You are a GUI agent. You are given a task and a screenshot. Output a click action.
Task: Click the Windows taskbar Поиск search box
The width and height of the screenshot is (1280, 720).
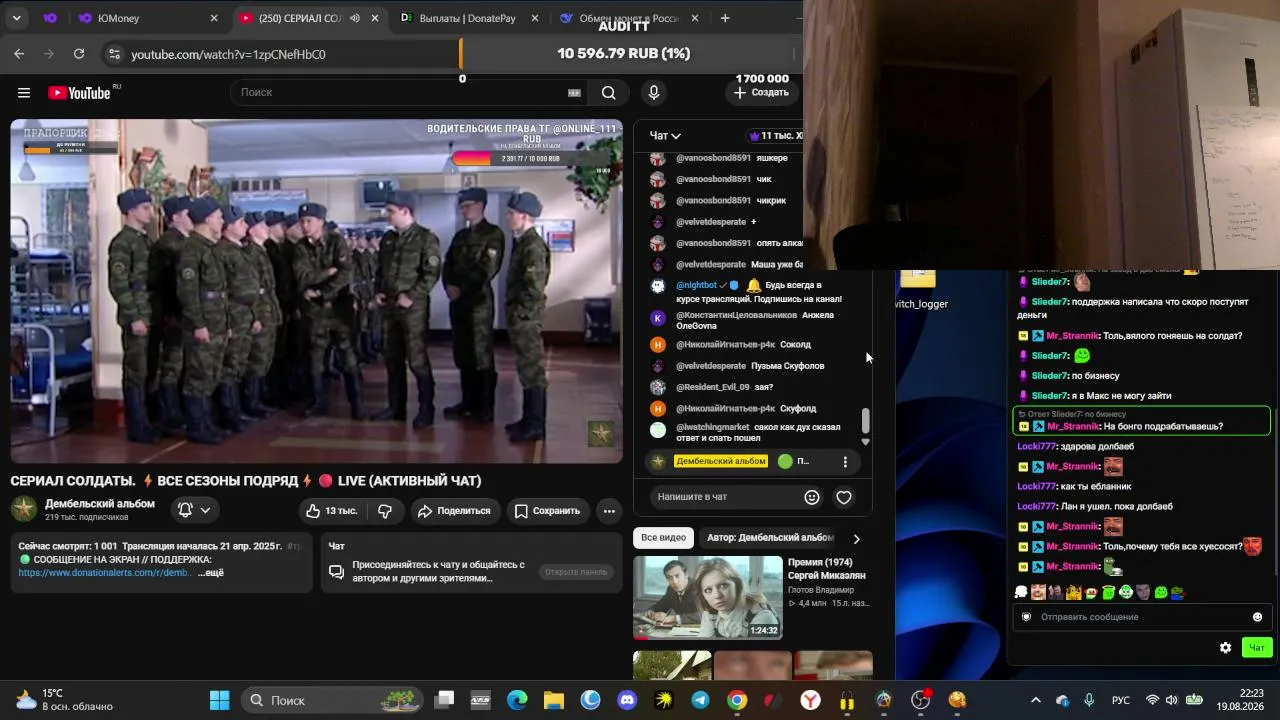coord(334,700)
